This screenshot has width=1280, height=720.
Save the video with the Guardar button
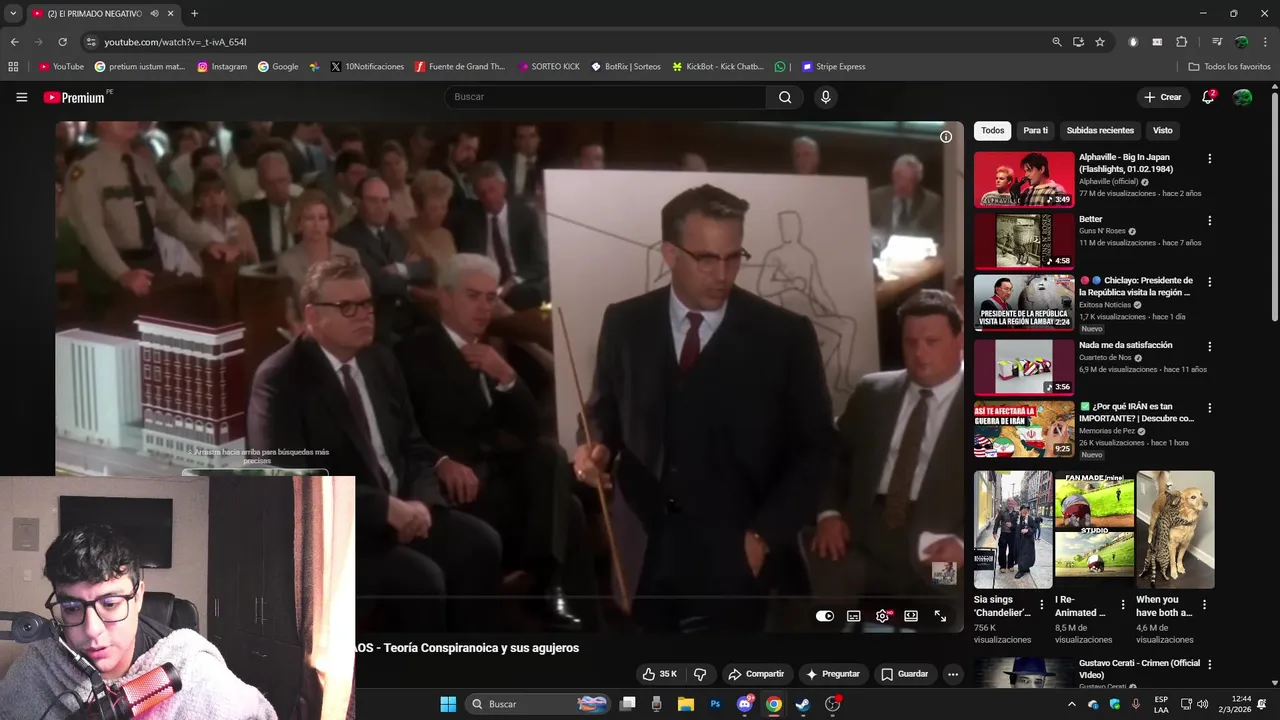pos(905,674)
